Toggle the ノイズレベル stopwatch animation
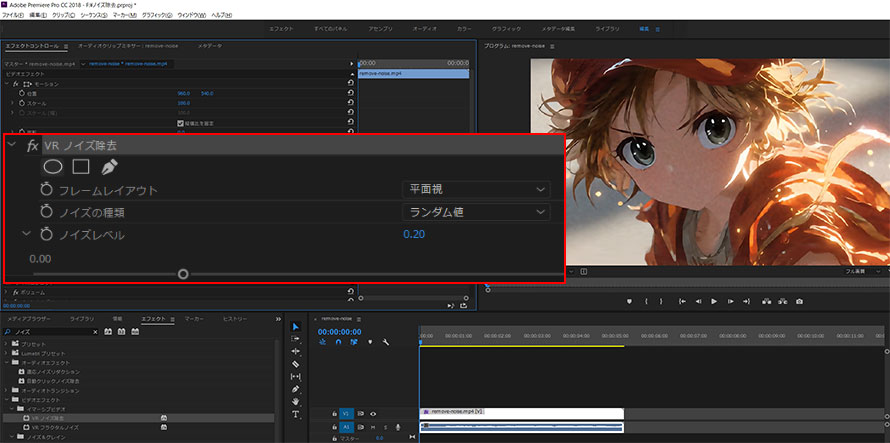 tap(46, 234)
